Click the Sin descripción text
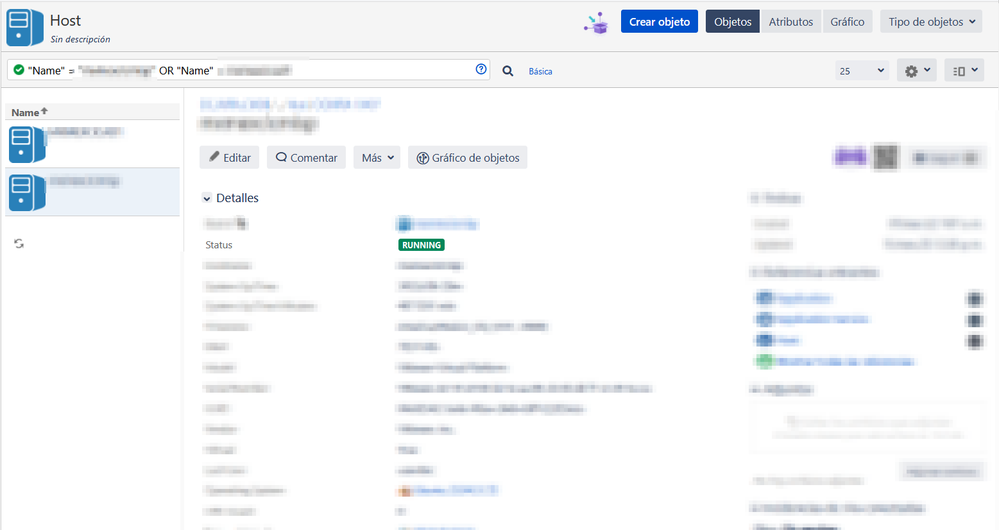This screenshot has width=999, height=530. coord(80,39)
